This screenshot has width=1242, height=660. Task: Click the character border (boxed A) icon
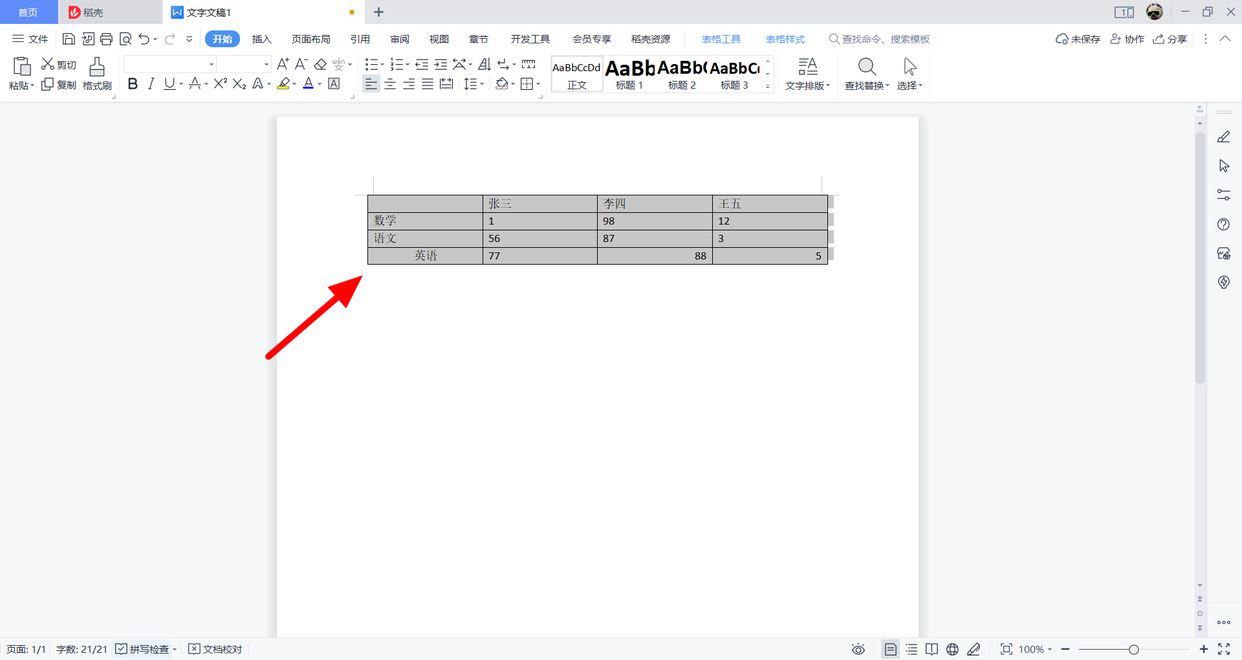point(334,84)
